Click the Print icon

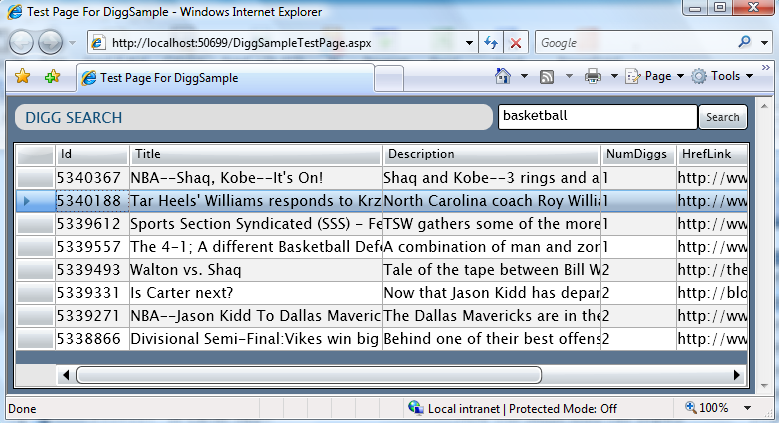[593, 76]
